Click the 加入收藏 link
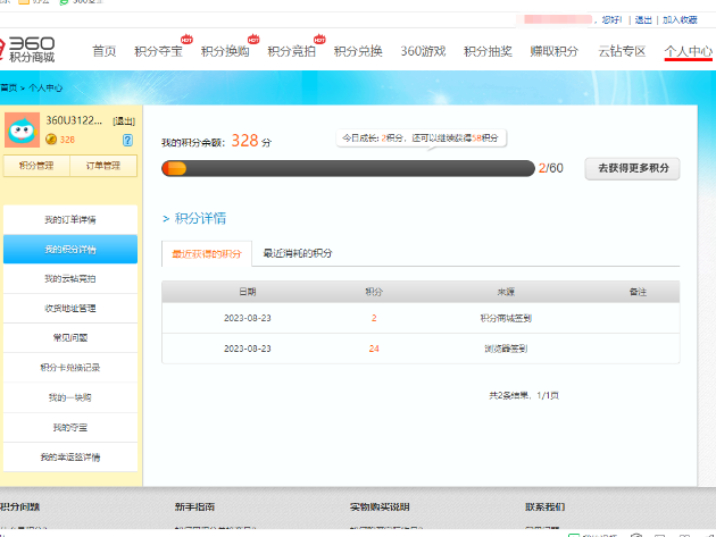 coord(680,20)
